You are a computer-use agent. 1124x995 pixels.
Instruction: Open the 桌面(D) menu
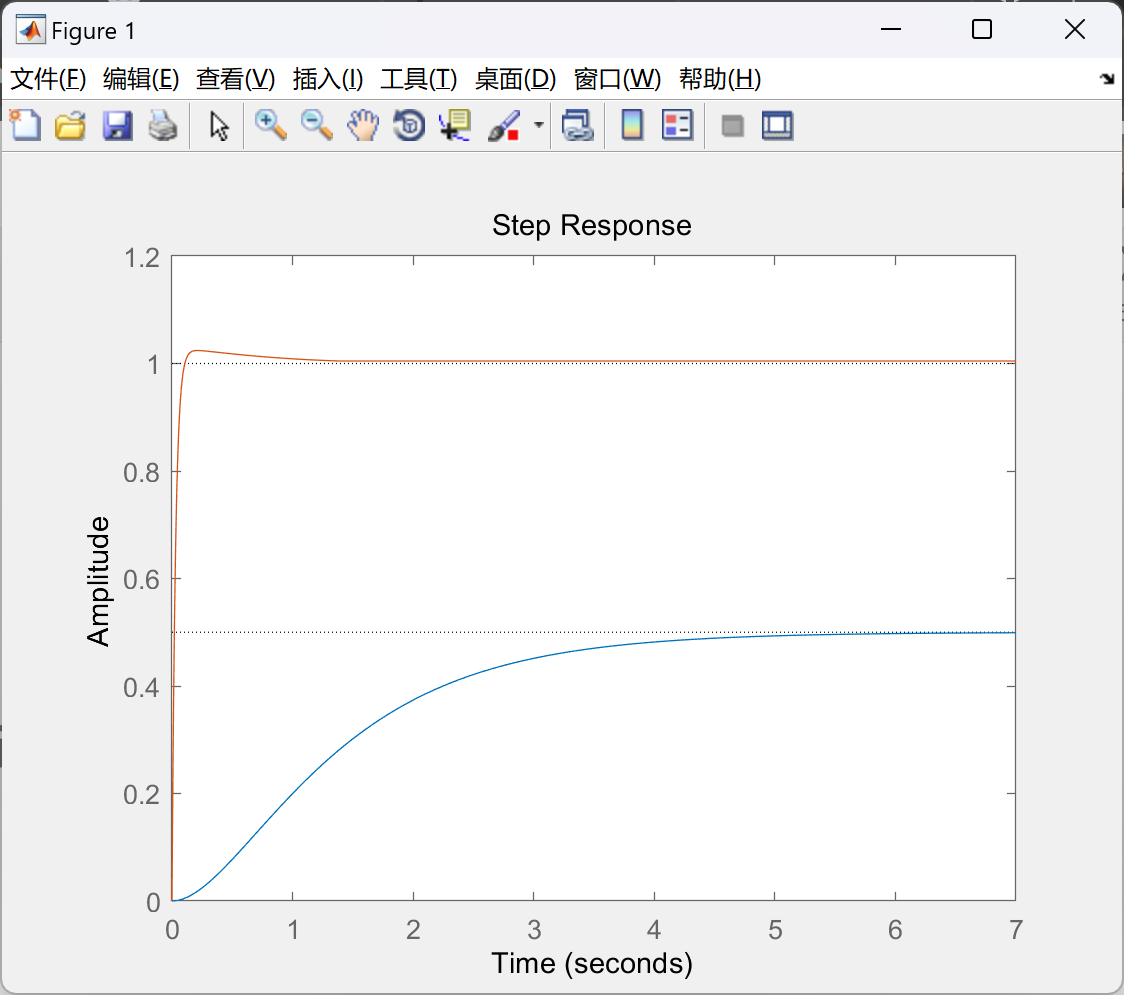point(515,79)
